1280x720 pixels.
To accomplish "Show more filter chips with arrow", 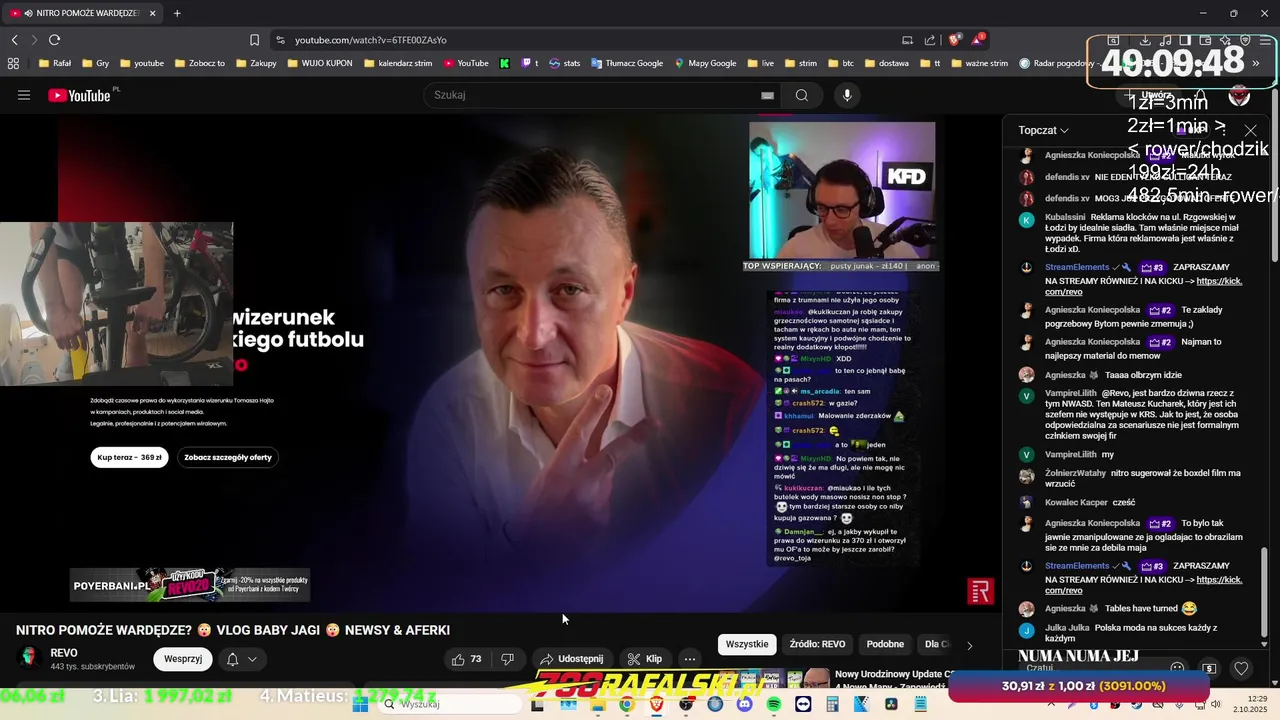I will [969, 645].
